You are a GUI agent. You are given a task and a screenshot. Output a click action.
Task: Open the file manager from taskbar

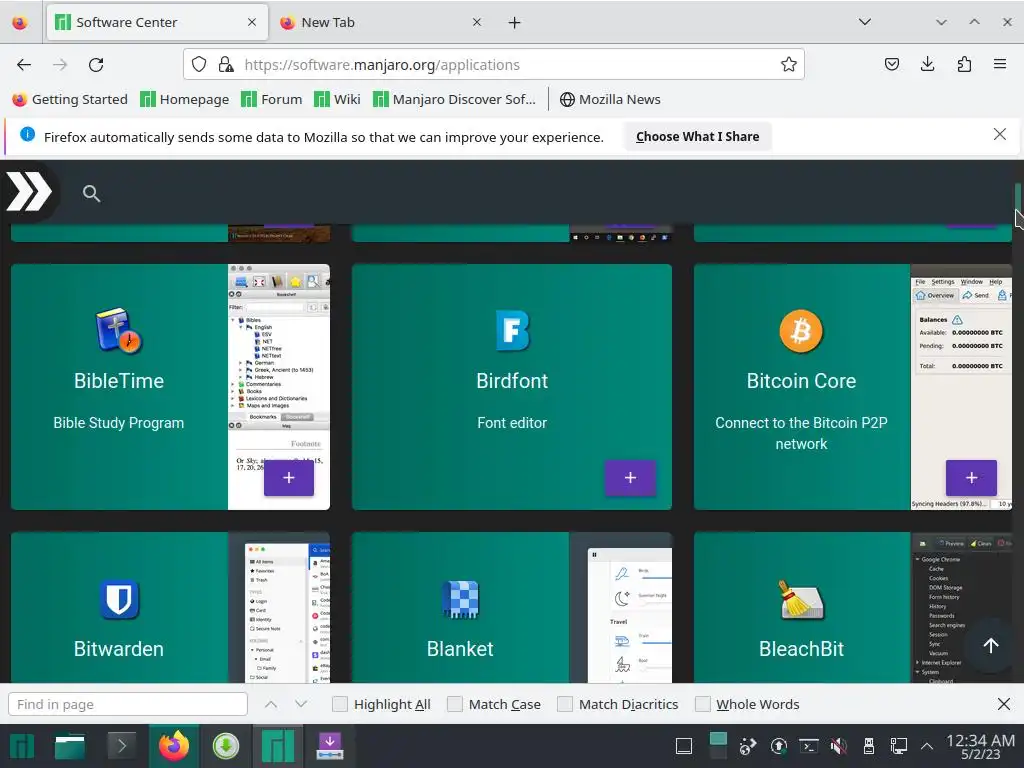coord(70,746)
